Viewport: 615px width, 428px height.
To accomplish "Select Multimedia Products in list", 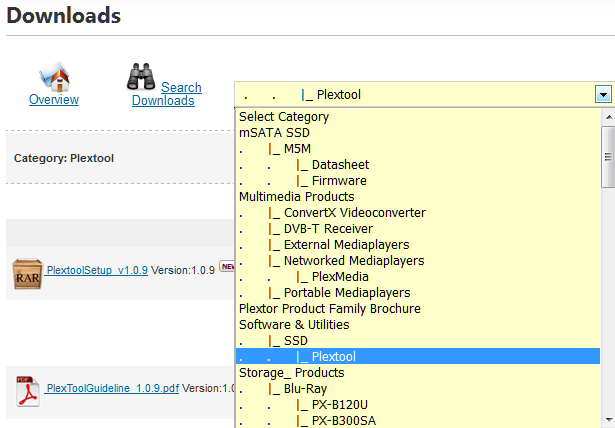I will [x=296, y=197].
